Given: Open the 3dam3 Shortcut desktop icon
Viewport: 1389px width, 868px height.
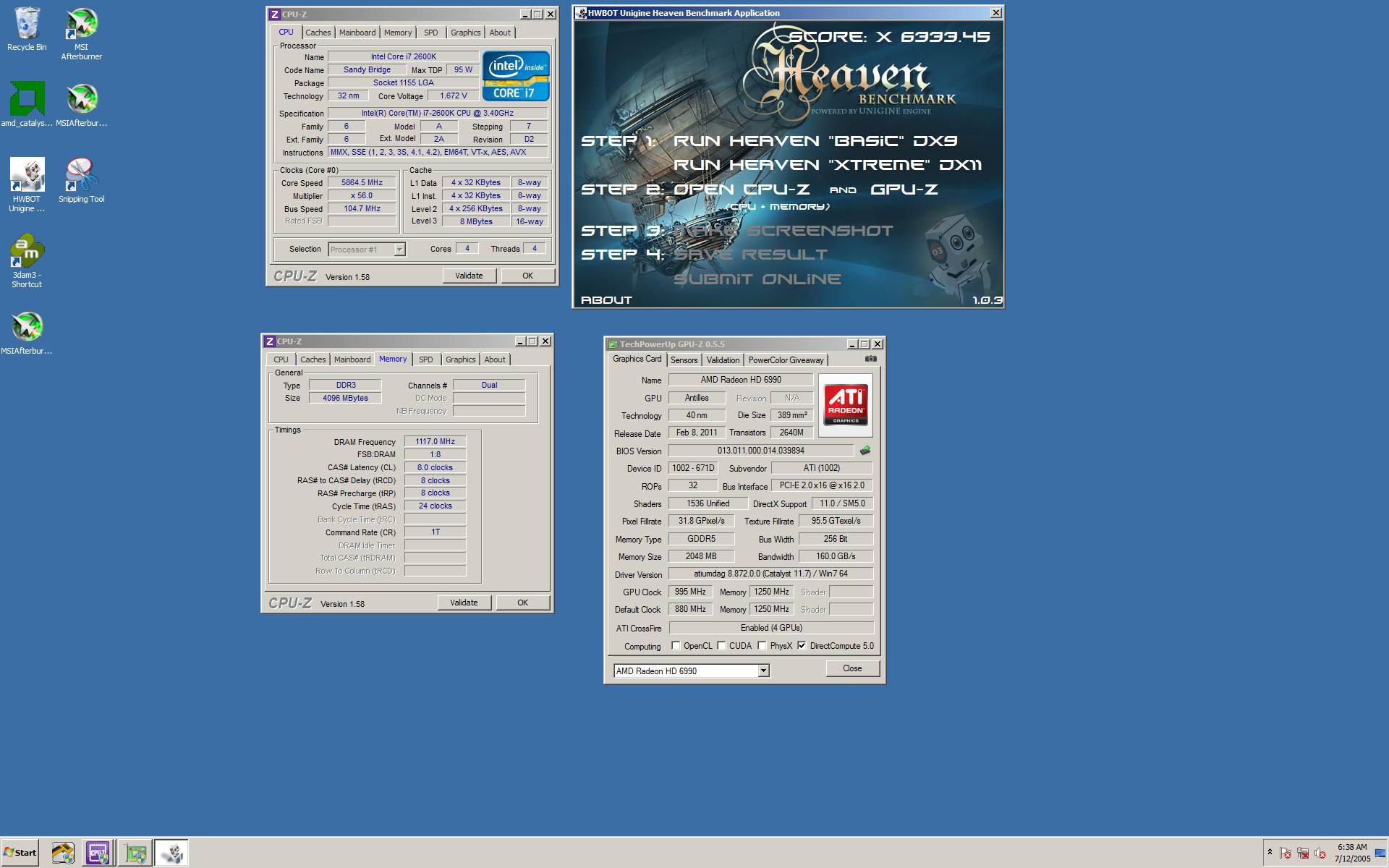Looking at the screenshot, I should tap(27, 261).
